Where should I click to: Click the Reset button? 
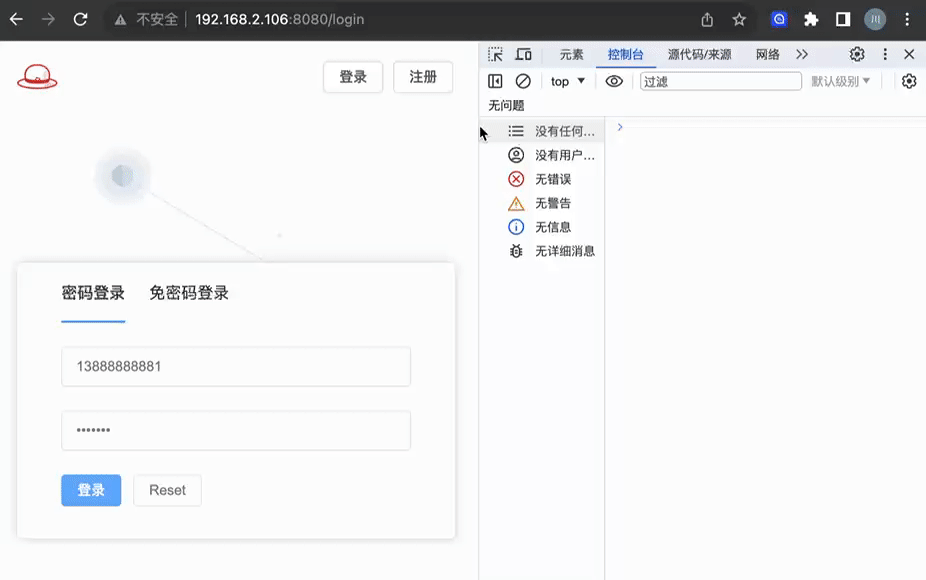pyautogui.click(x=167, y=490)
